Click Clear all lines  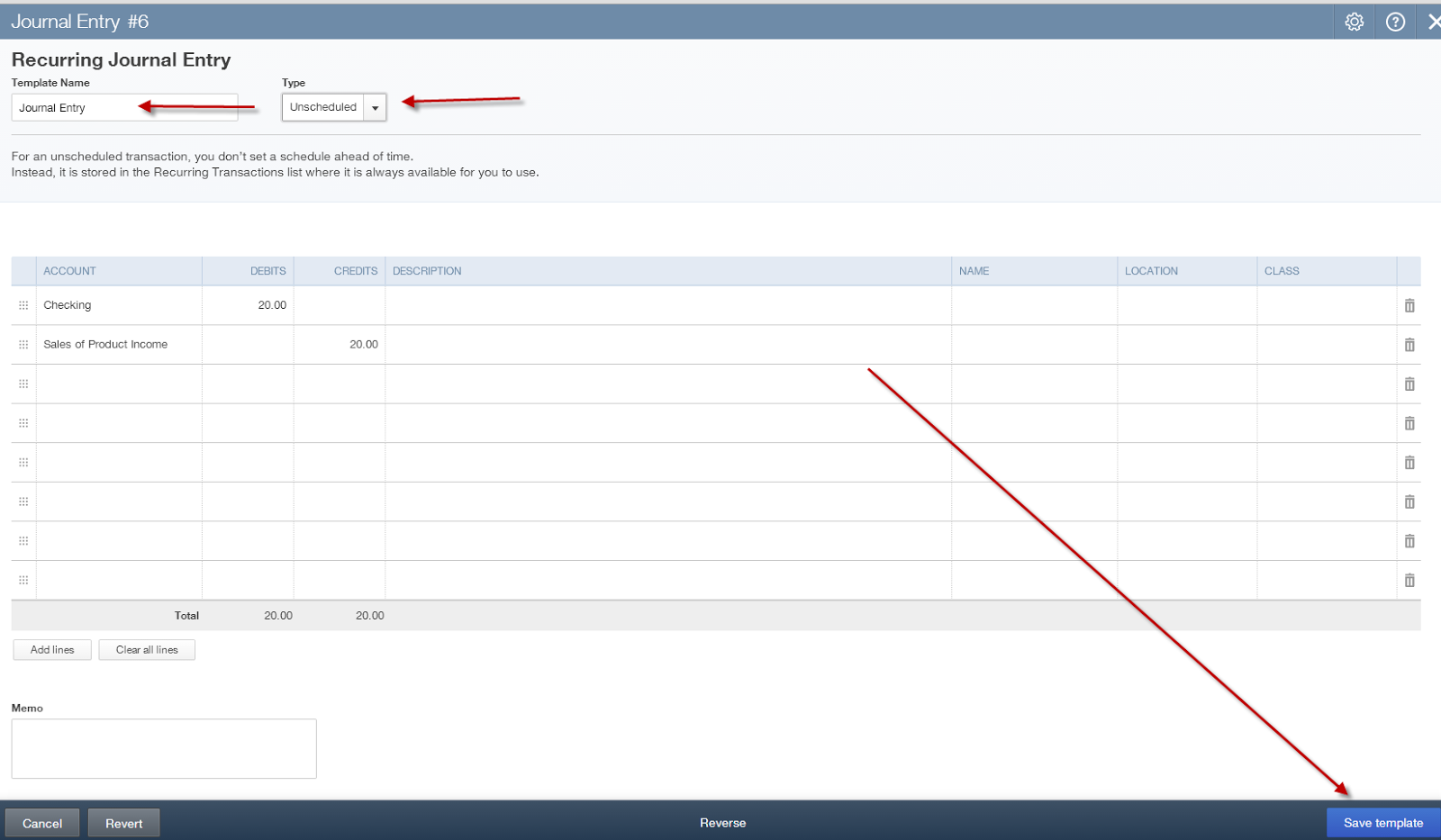pyautogui.click(x=147, y=649)
